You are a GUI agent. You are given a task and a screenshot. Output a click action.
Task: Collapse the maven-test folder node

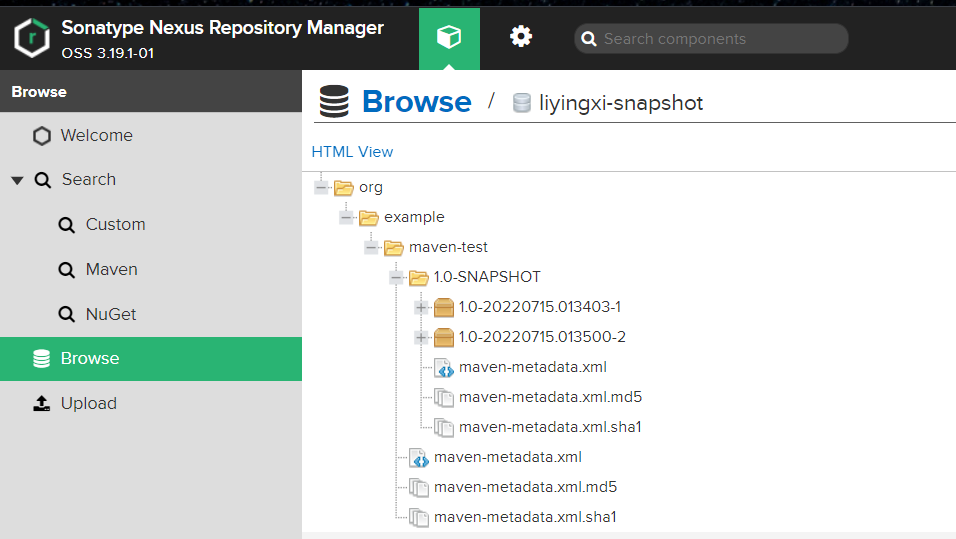click(x=371, y=247)
